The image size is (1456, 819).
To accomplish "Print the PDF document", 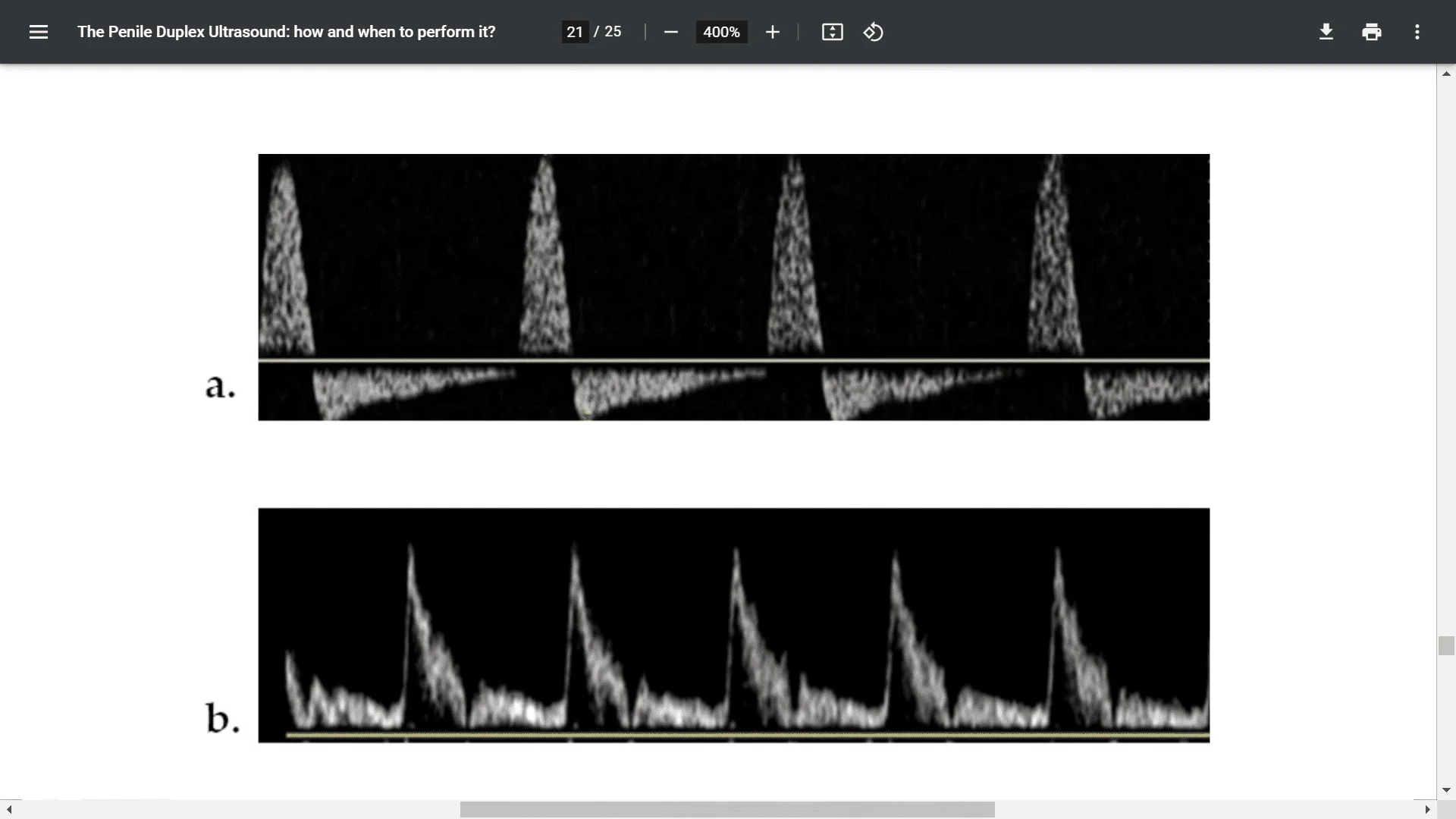I will point(1372,32).
